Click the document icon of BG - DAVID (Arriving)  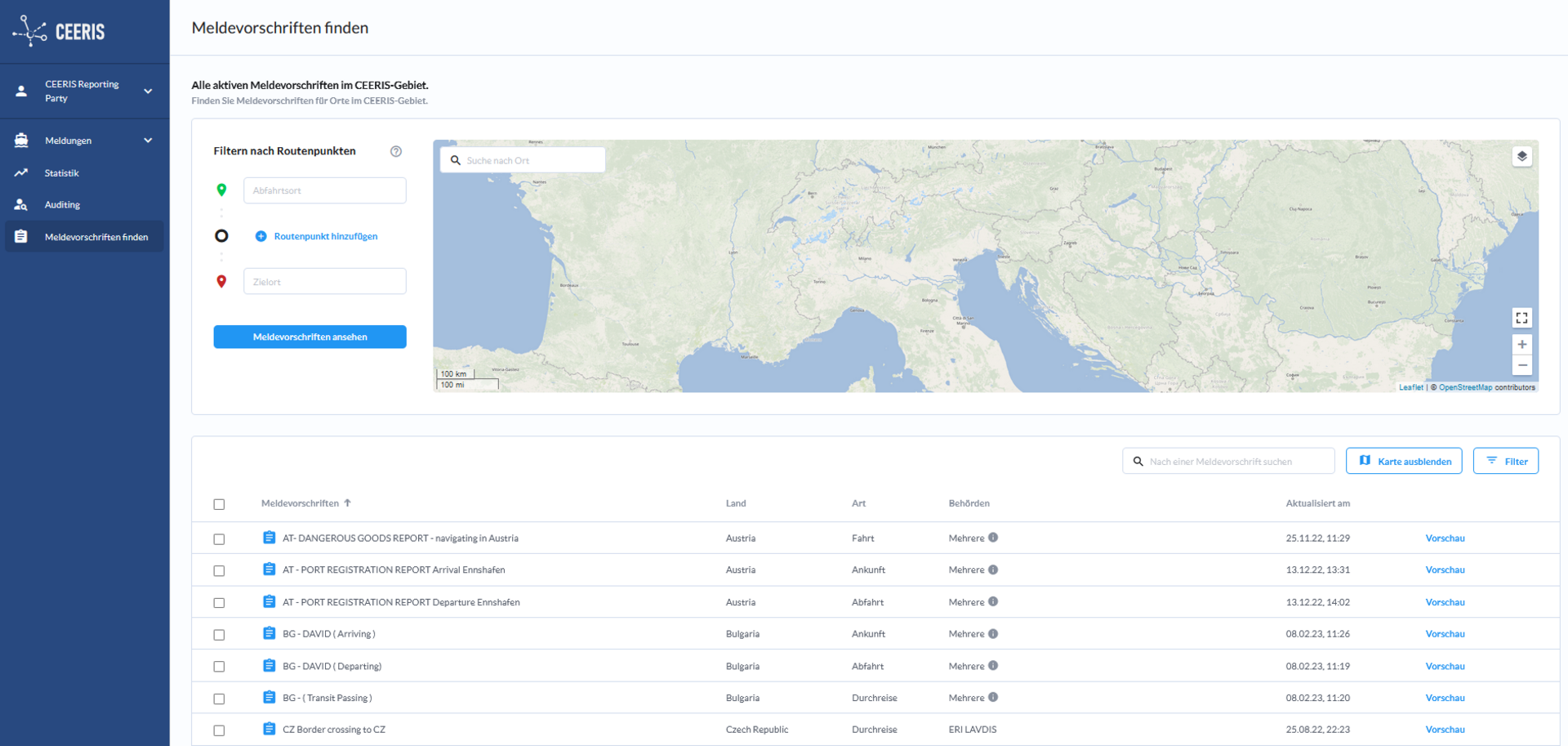[269, 633]
